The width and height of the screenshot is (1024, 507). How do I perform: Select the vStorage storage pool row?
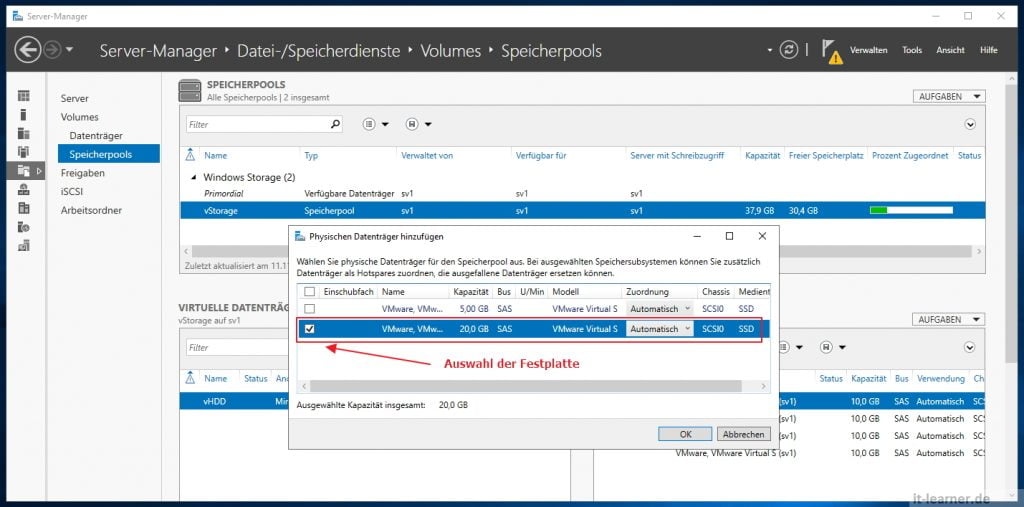click(x=582, y=210)
